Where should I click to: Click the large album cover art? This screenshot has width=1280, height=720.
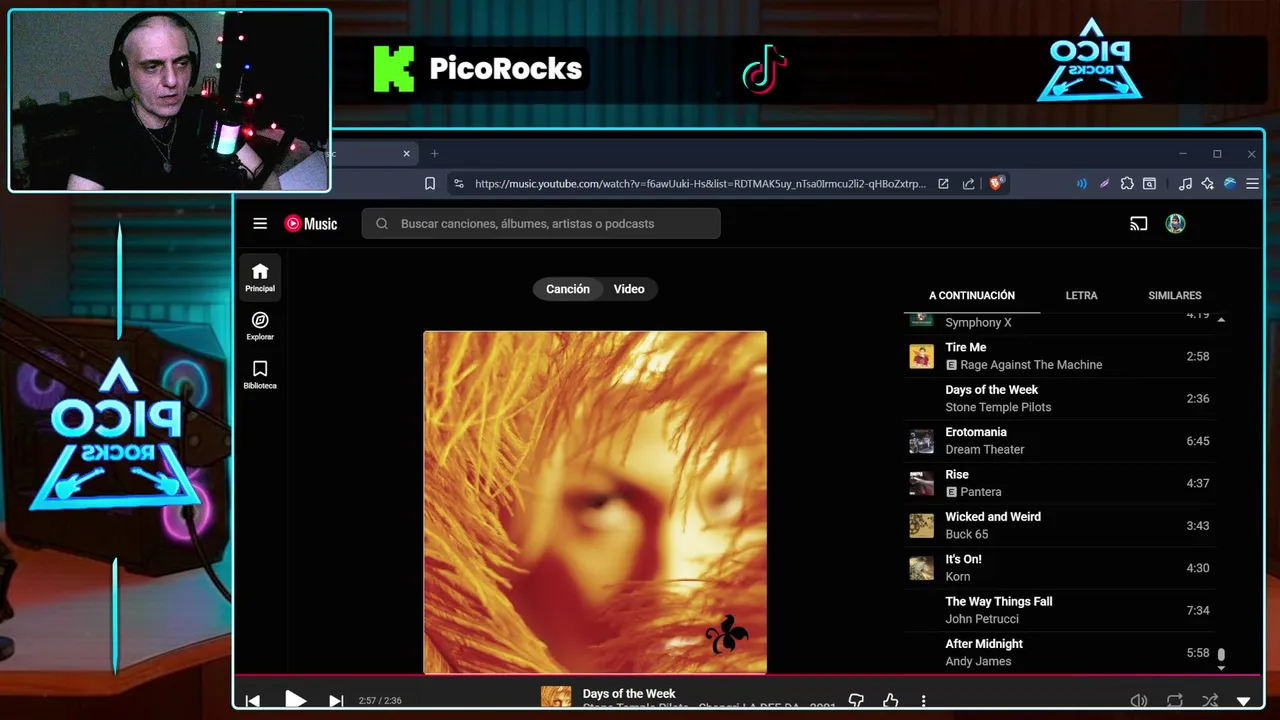click(595, 502)
